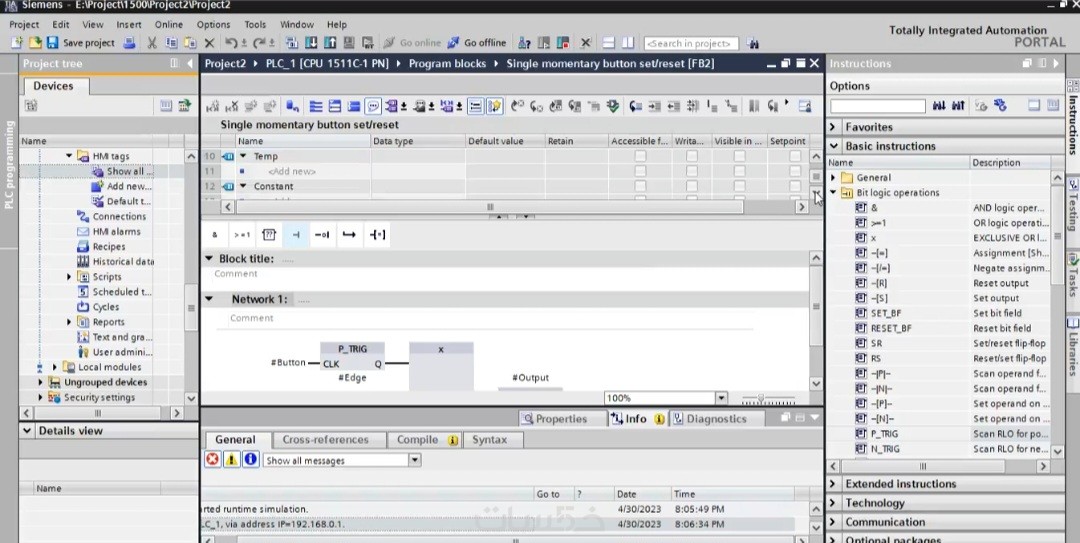
Task: Click the Info tab warning badge icon
Action: tap(659, 419)
